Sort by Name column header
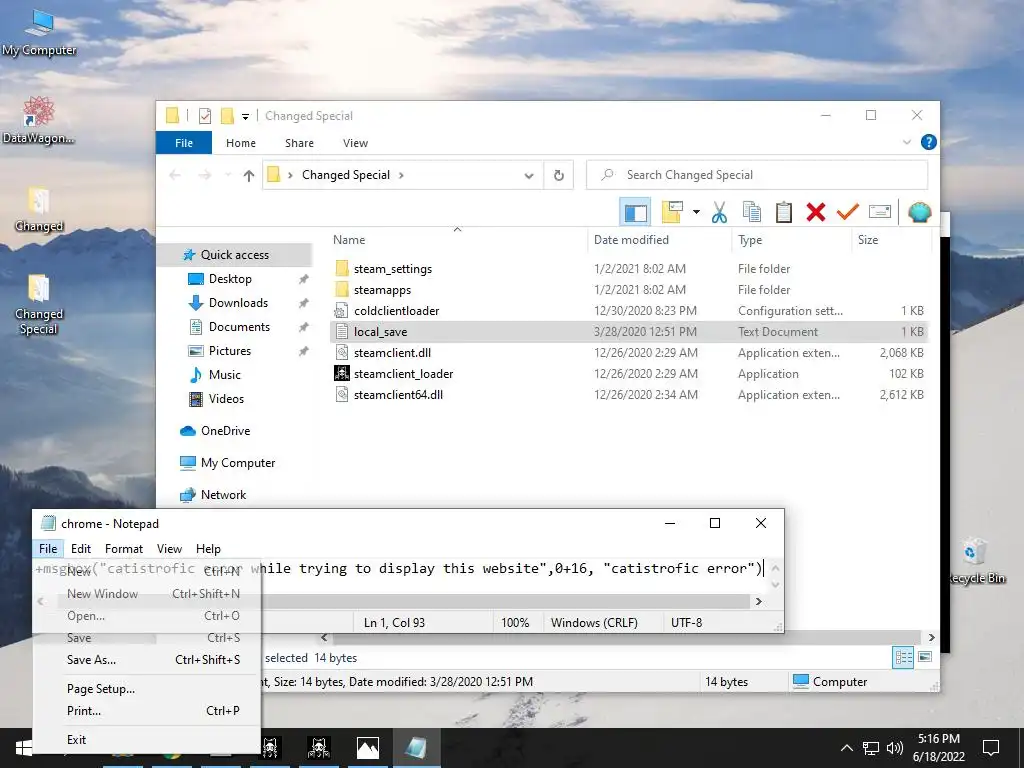The image size is (1024, 768). coord(349,240)
